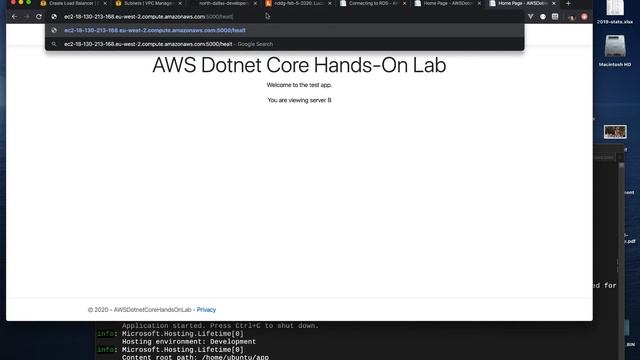This screenshot has width=640, height=360.
Task: Switch to the Connecting to RDS tab
Action: point(373,3)
